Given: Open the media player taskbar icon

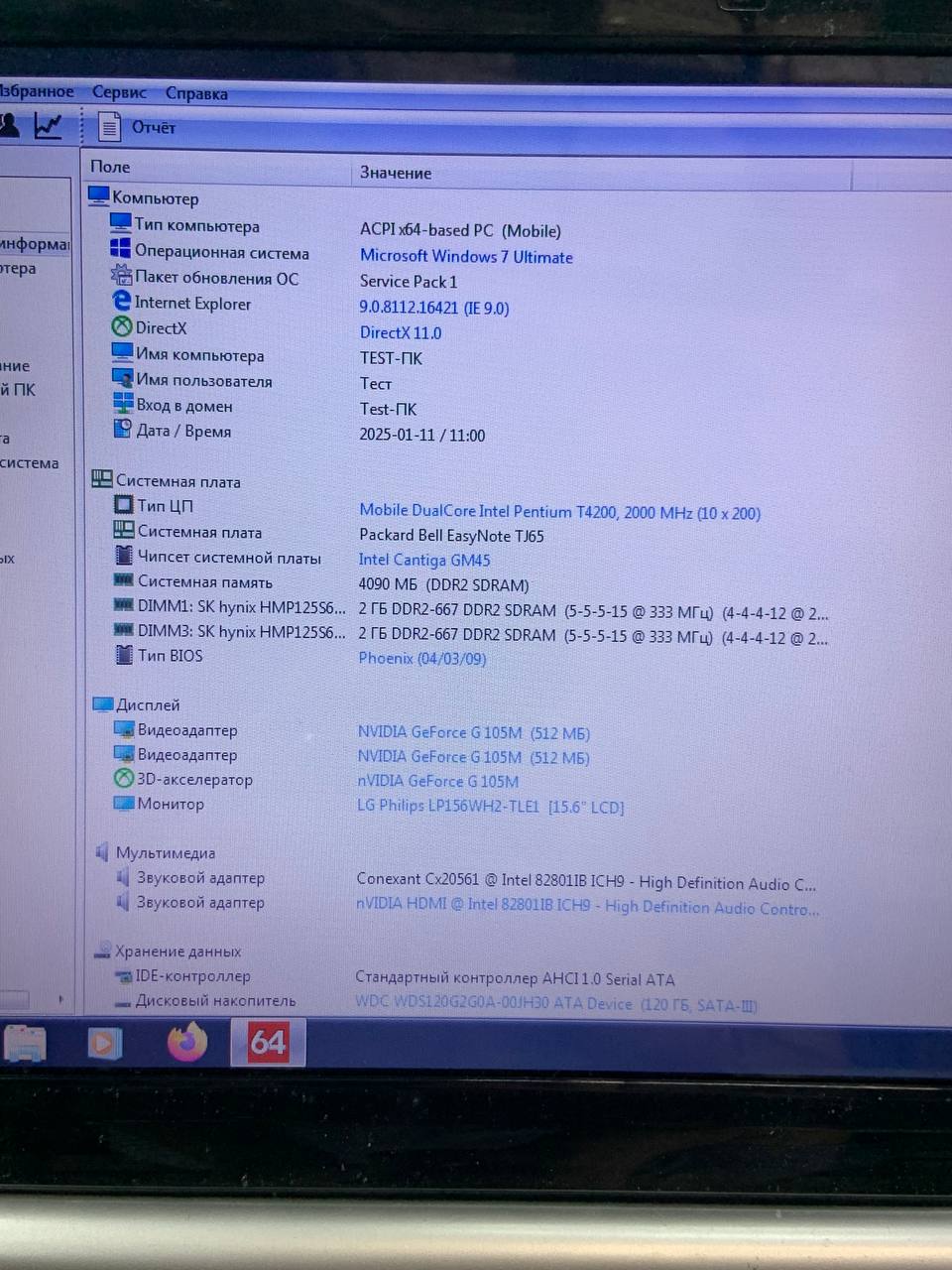Looking at the screenshot, I should pos(105,1045).
